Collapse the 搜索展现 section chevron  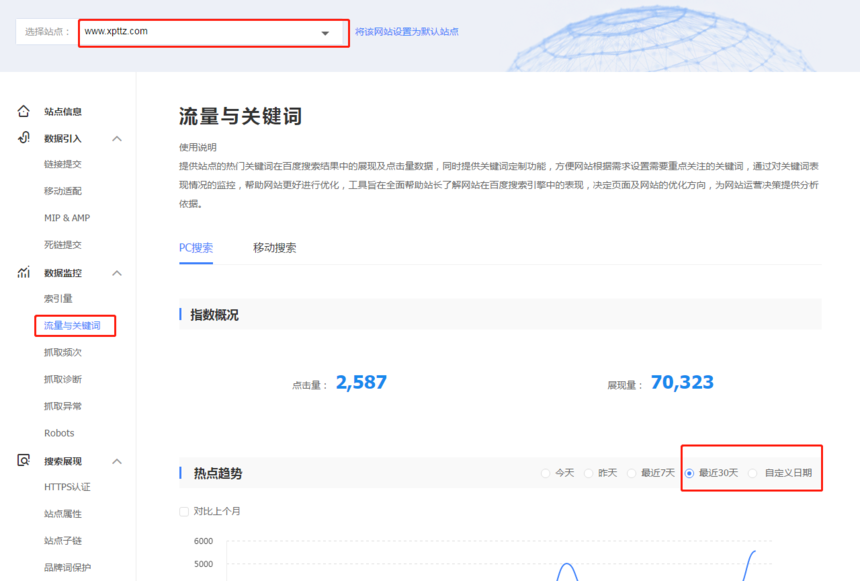click(x=117, y=461)
